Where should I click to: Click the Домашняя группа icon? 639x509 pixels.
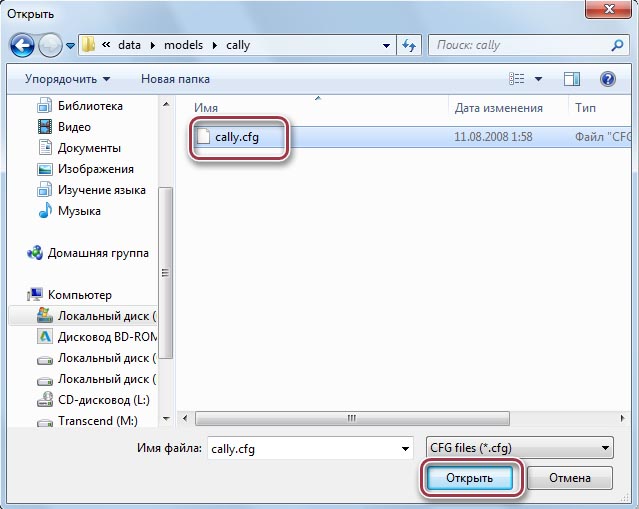point(35,253)
